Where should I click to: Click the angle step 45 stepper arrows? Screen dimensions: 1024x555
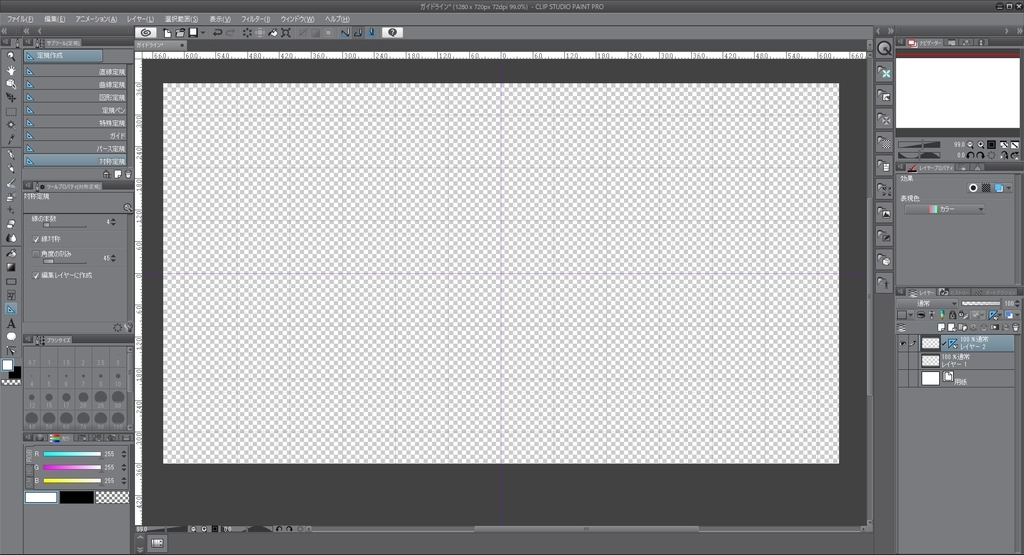point(113,258)
